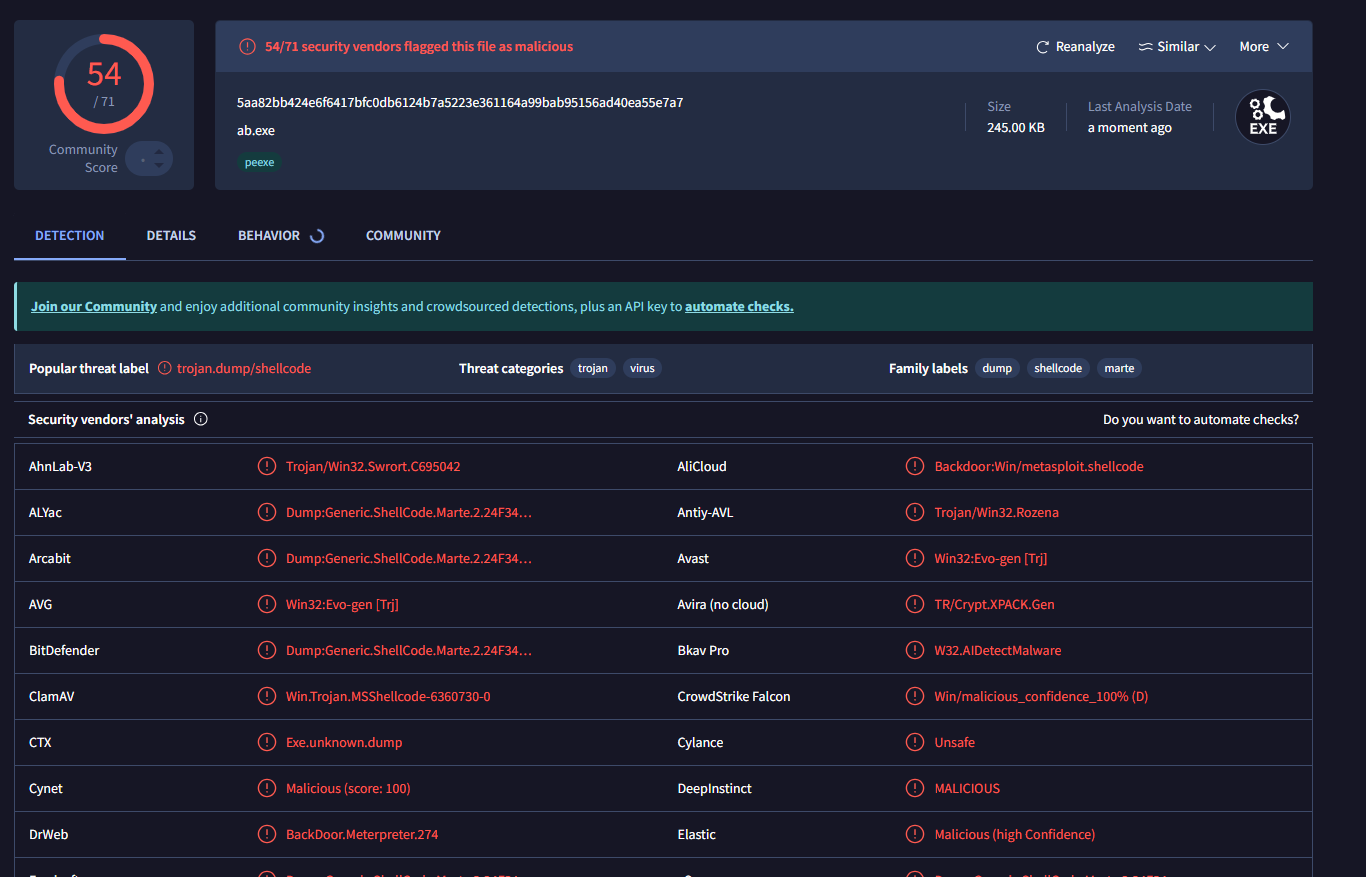
Task: Click the Malicious (score: 100) result
Action: 348,788
